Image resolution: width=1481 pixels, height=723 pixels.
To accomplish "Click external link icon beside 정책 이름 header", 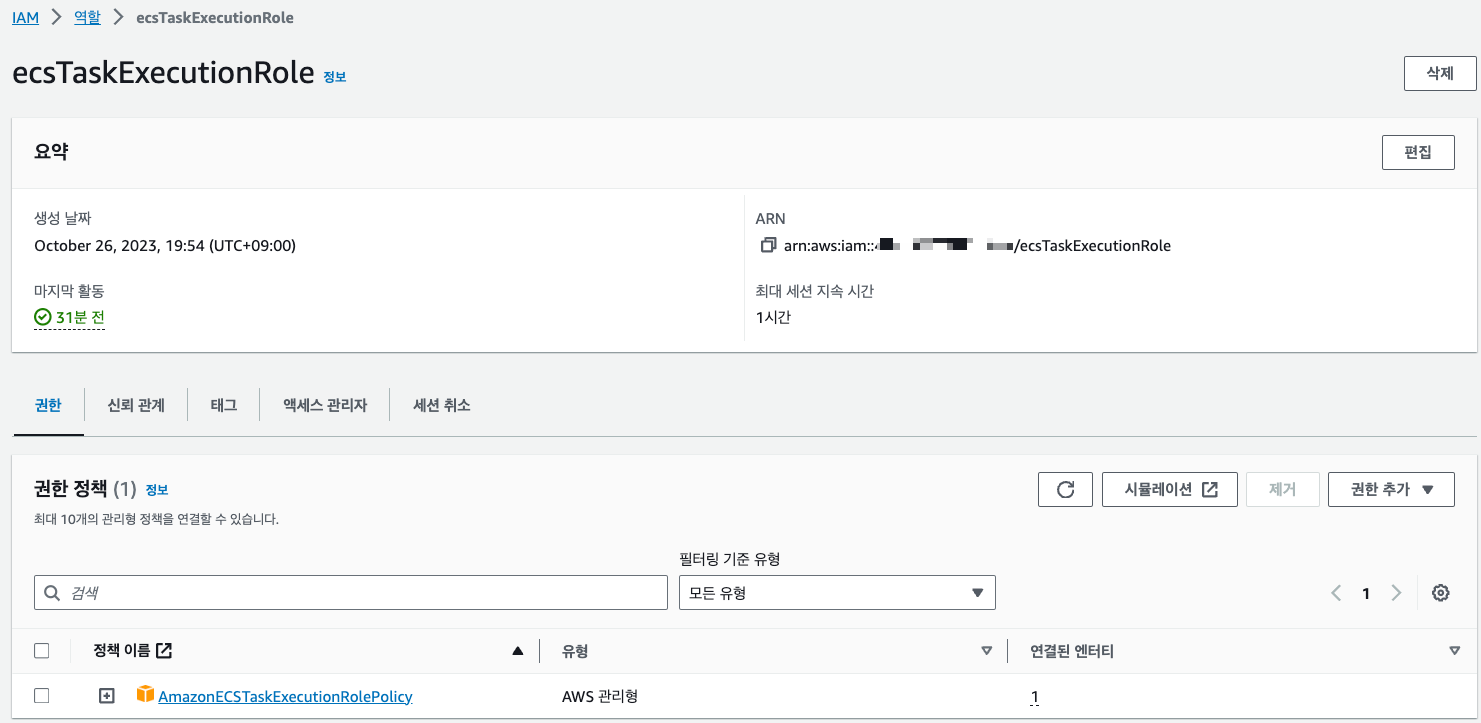I will click(x=165, y=651).
